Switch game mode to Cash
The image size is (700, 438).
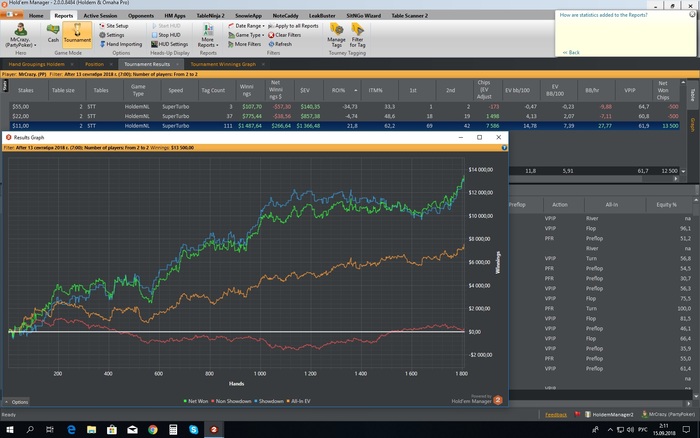click(53, 33)
